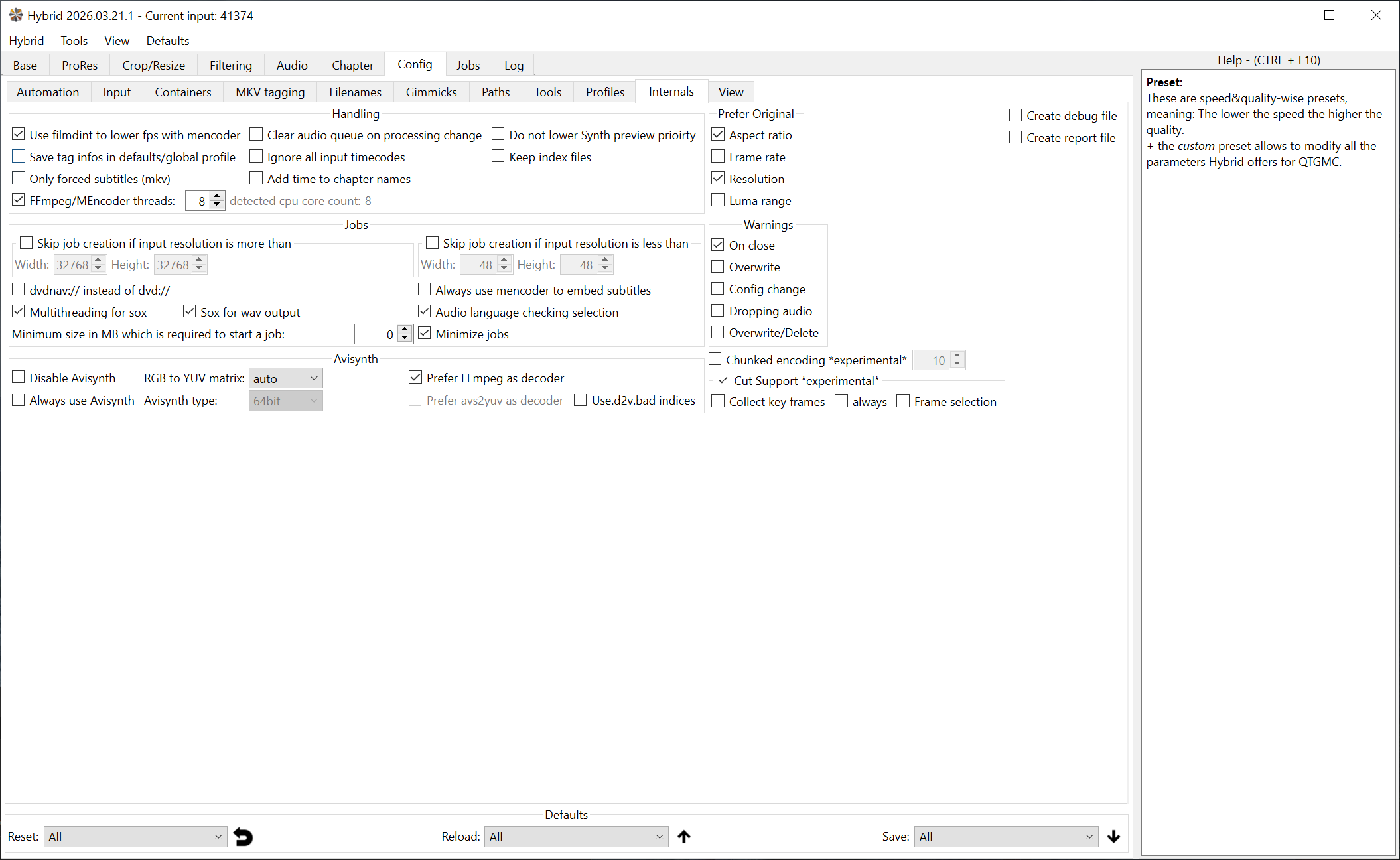Click the Hybrid app logo in title bar
The height and width of the screenshot is (860, 1400).
pos(15,15)
